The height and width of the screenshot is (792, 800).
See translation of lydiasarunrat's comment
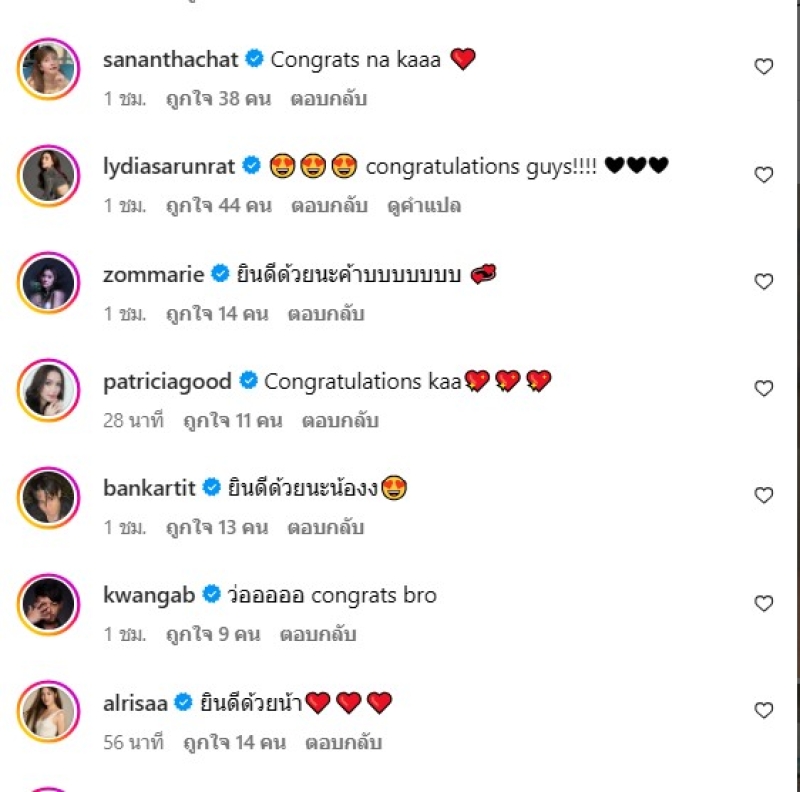pyautogui.click(x=425, y=206)
